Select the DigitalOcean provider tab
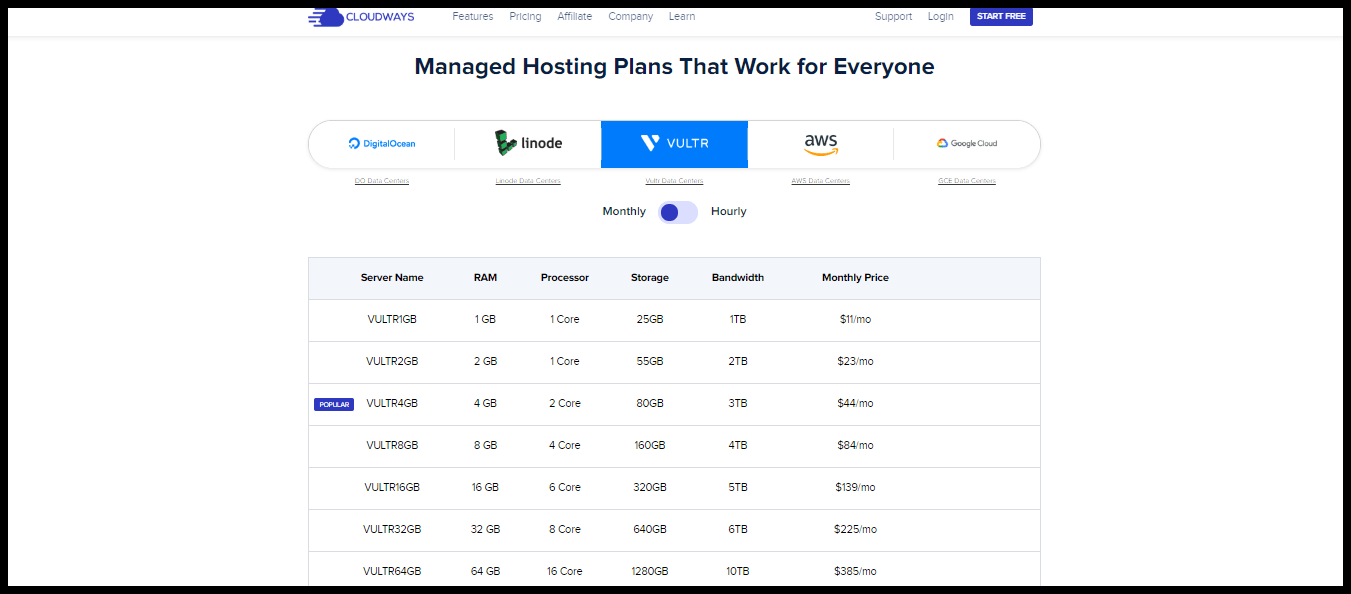This screenshot has height=594, width=1351. tap(382, 144)
